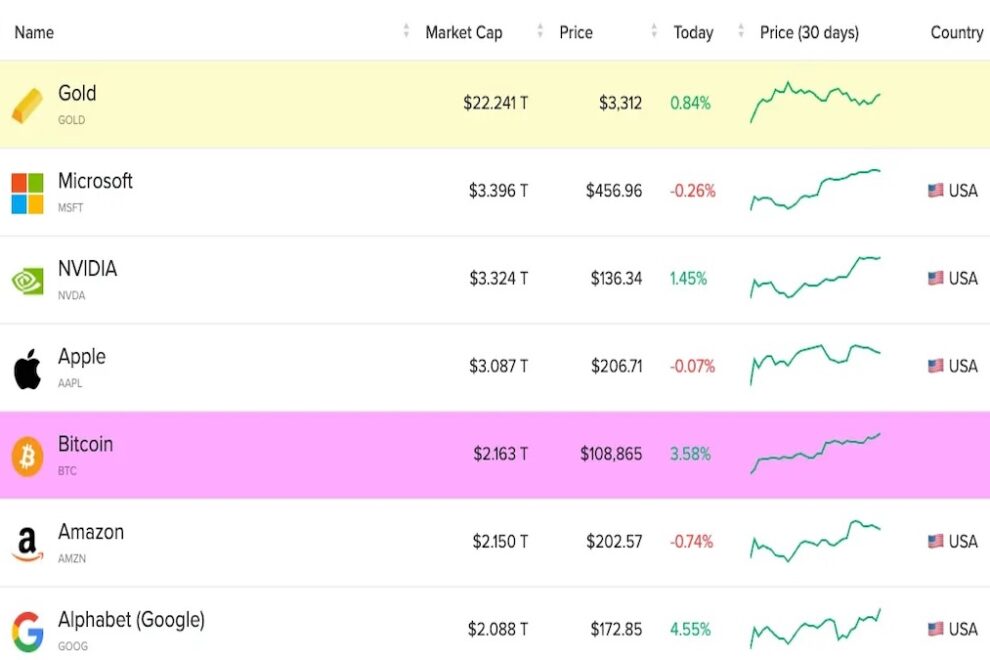Click the Bitcoin logo icon

click(27, 456)
